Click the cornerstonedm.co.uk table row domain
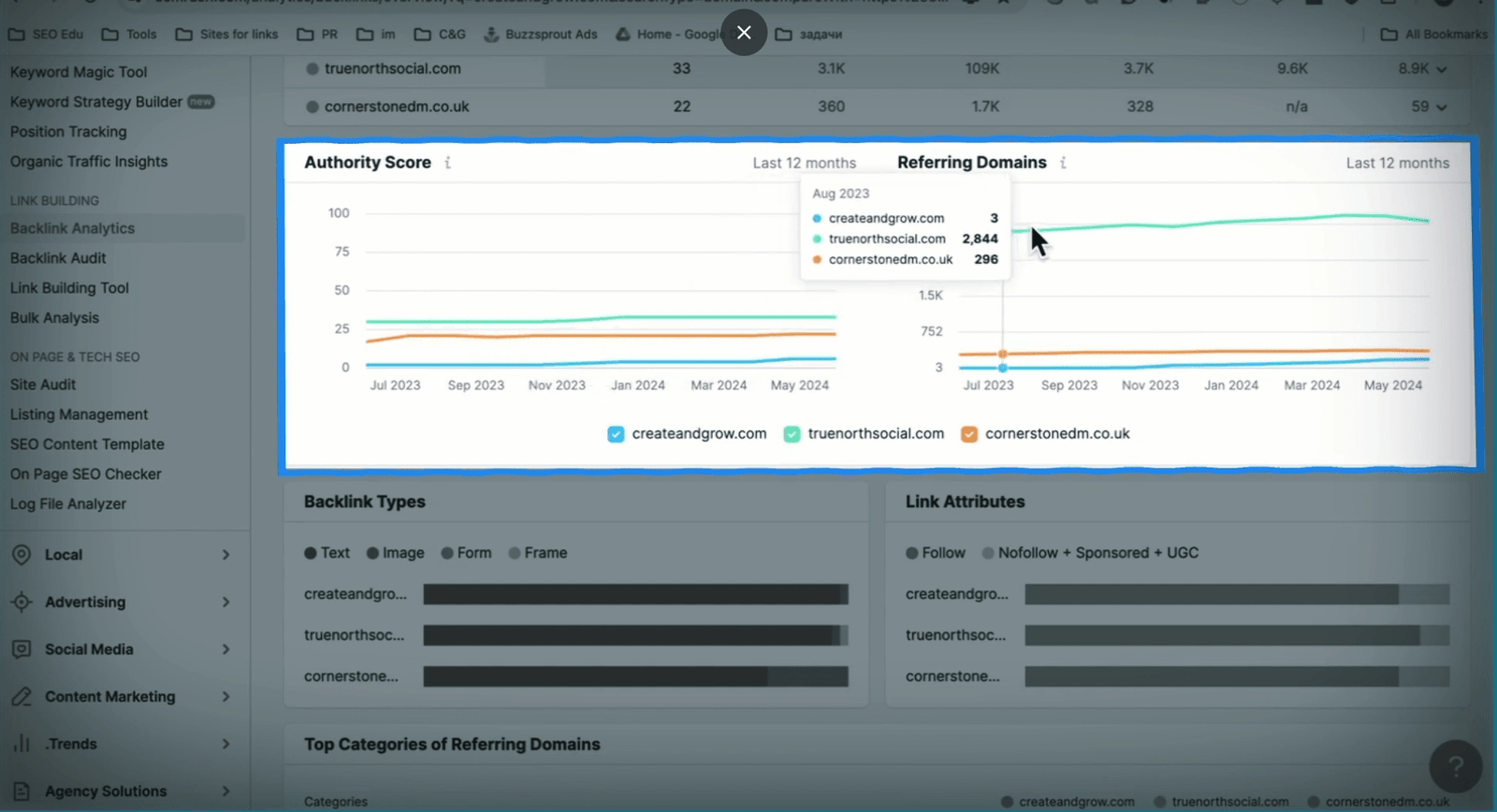The width and height of the screenshot is (1497, 812). tap(397, 107)
